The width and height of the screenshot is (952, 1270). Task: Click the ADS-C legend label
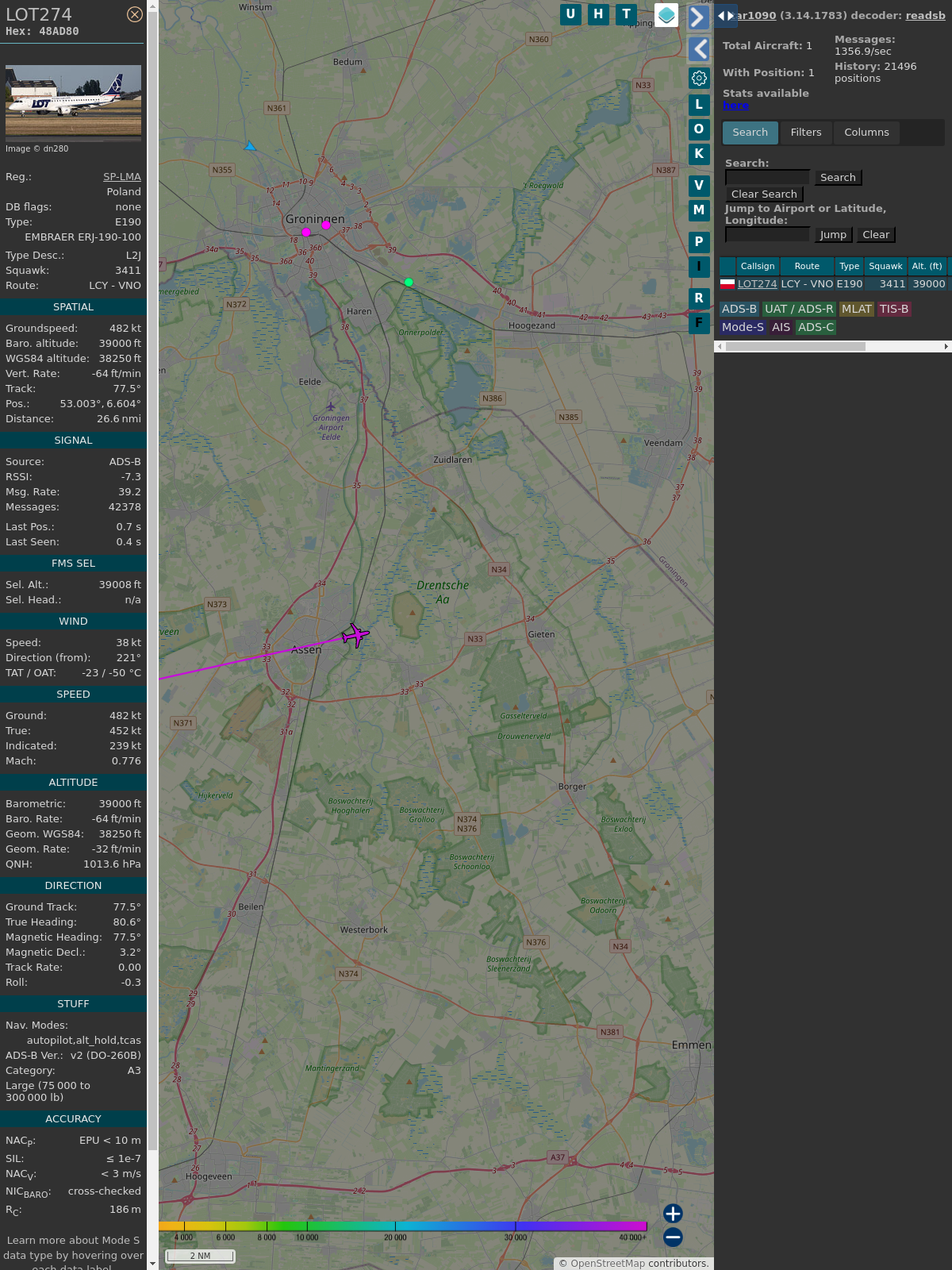816,327
